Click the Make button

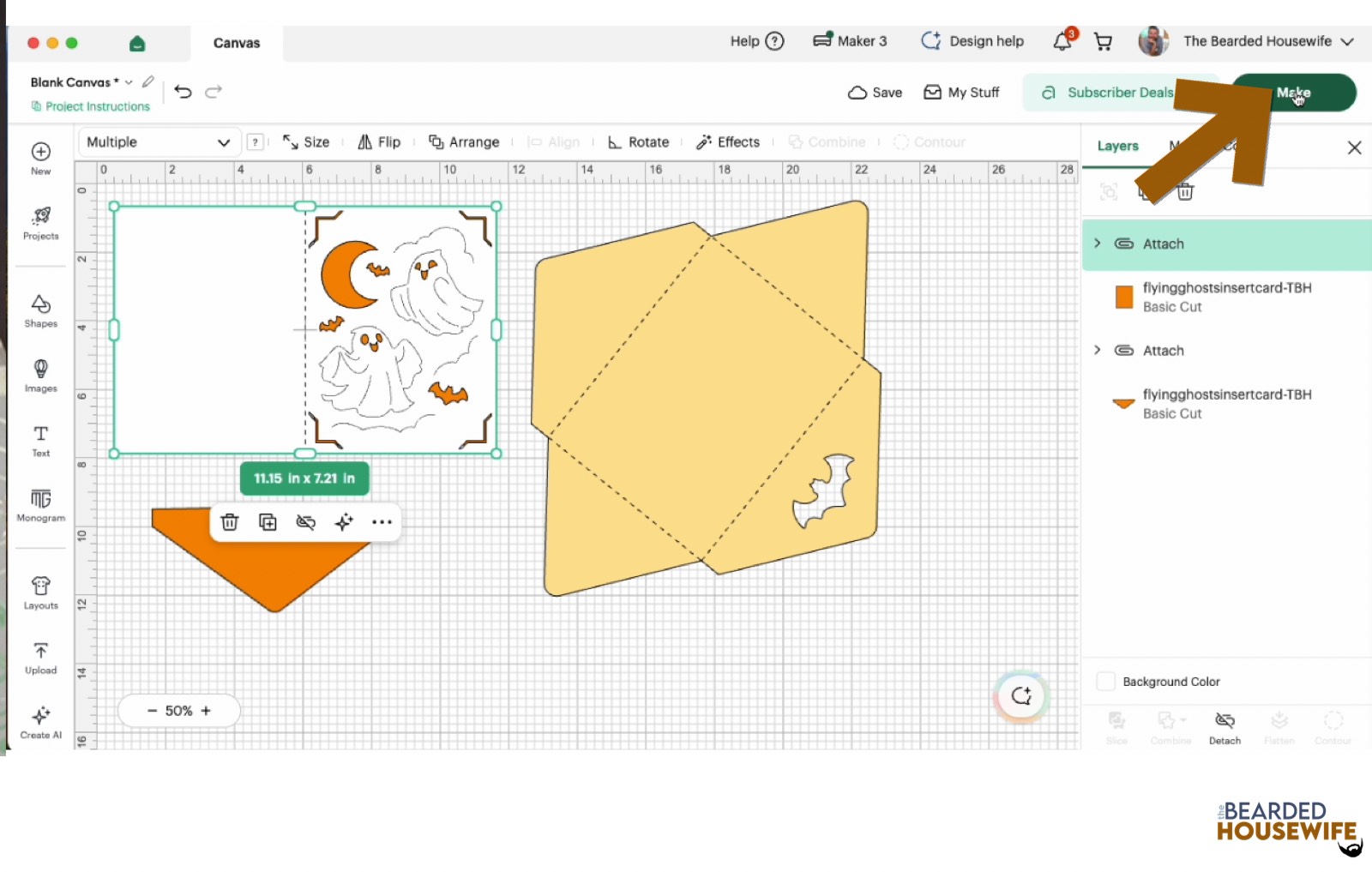click(1294, 93)
